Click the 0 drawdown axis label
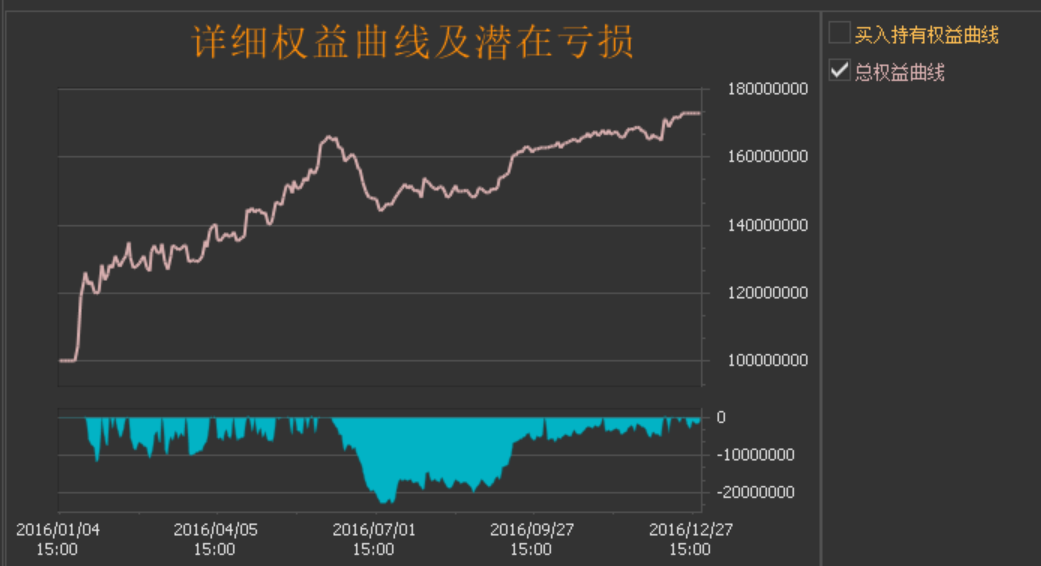Screen dimensions: 1041x566 pos(721,417)
